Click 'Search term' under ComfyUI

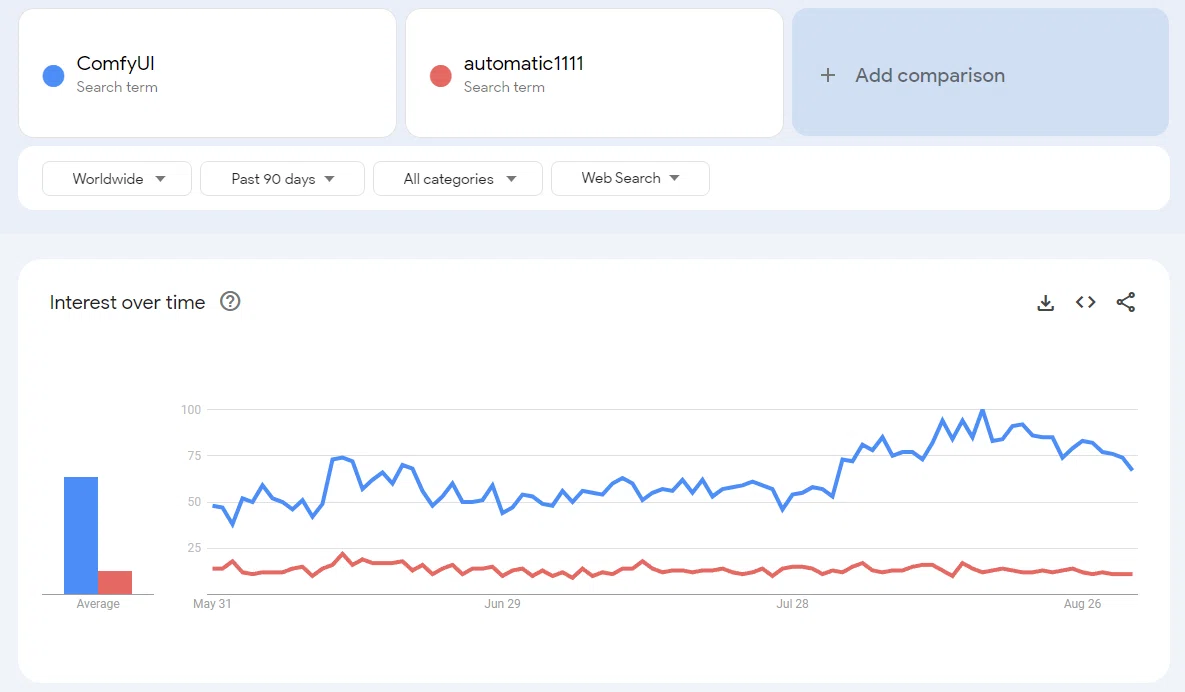pos(117,87)
